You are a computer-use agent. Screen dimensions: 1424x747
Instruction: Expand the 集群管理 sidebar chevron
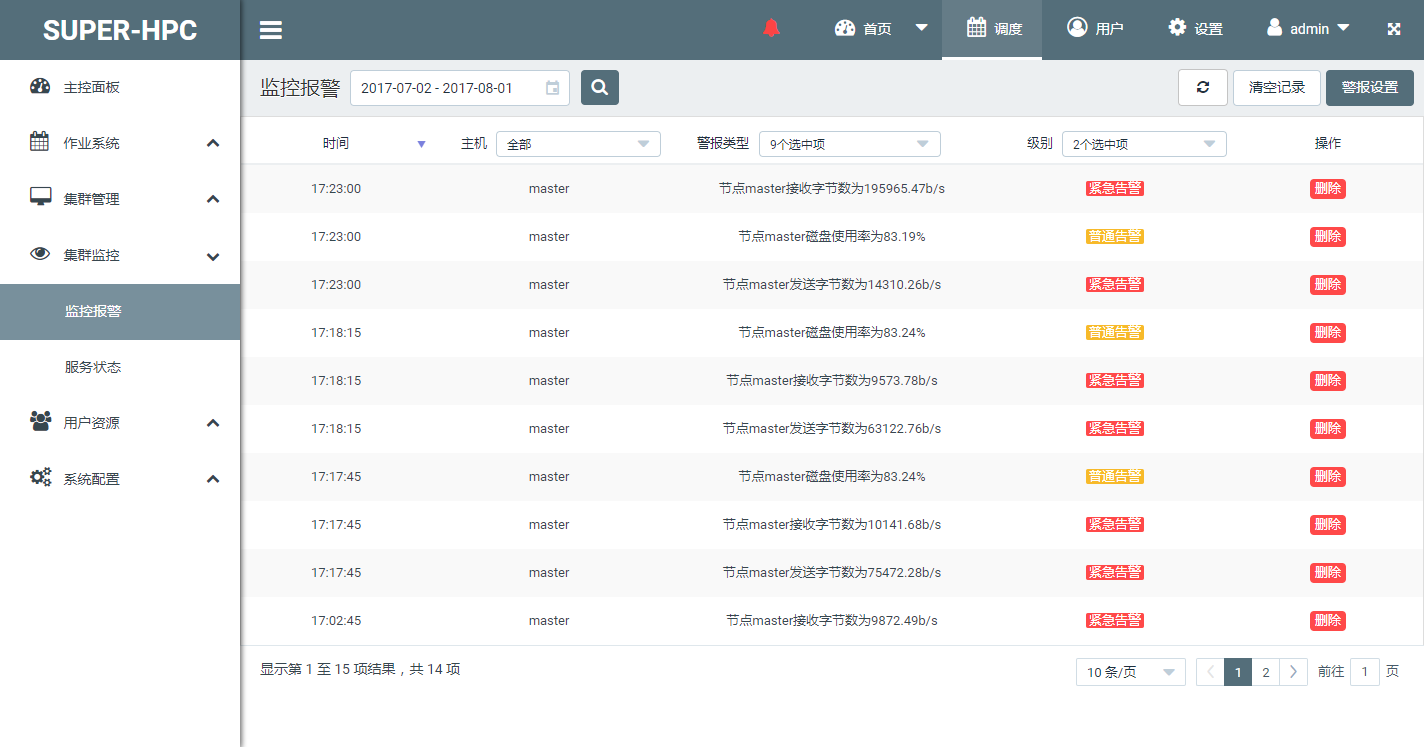pos(213,199)
